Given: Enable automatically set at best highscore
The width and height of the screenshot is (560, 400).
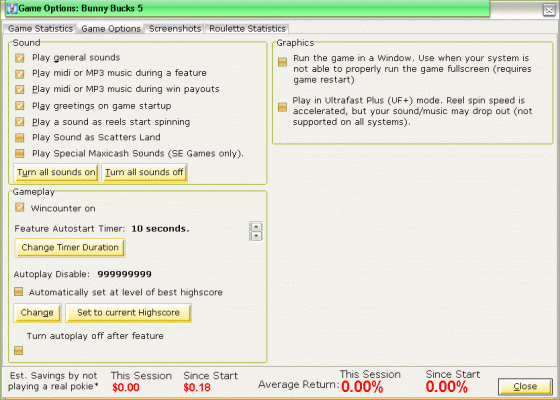Looking at the screenshot, I should (x=19, y=292).
